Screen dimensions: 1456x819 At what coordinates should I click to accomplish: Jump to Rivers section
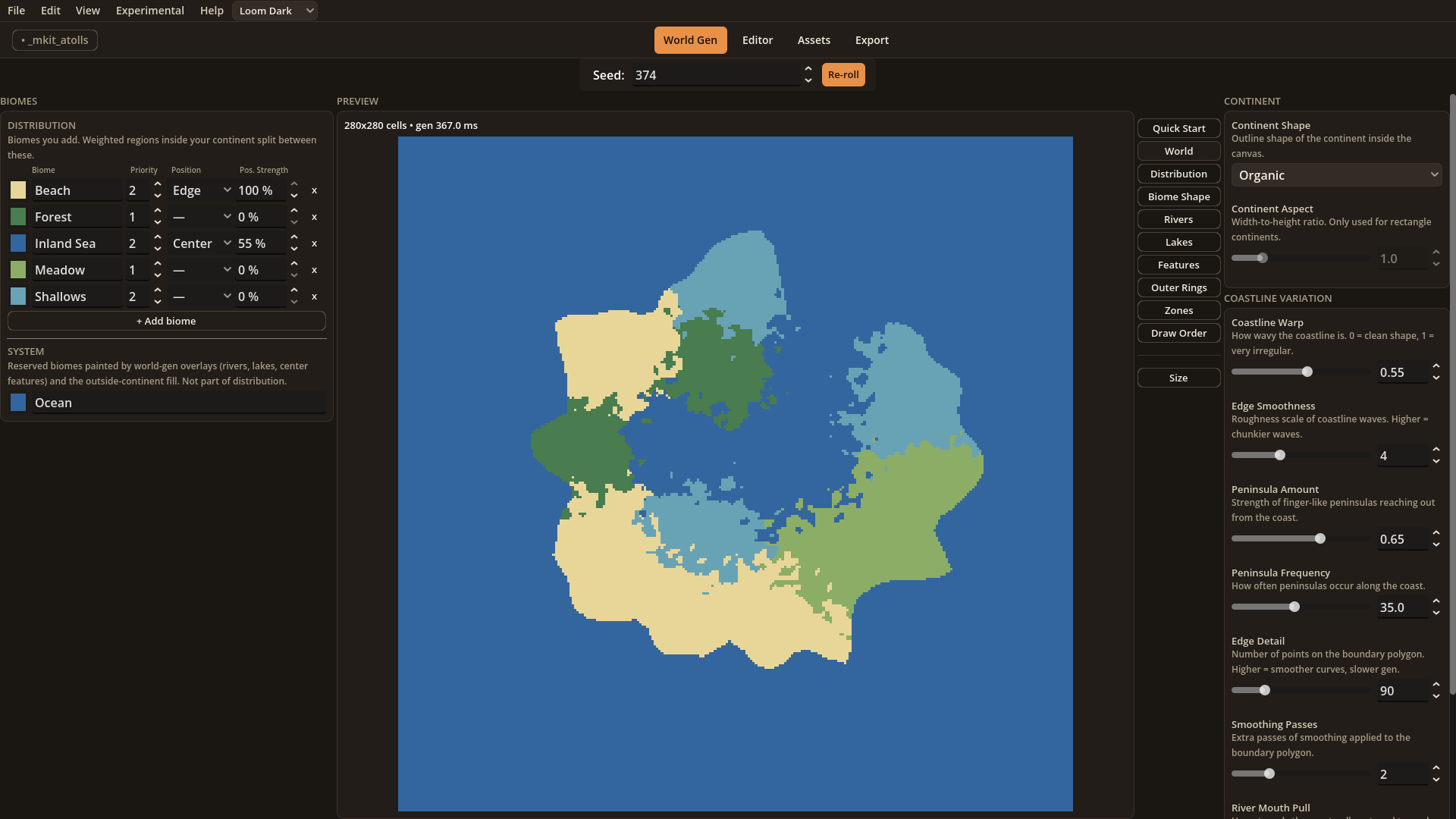[1178, 219]
